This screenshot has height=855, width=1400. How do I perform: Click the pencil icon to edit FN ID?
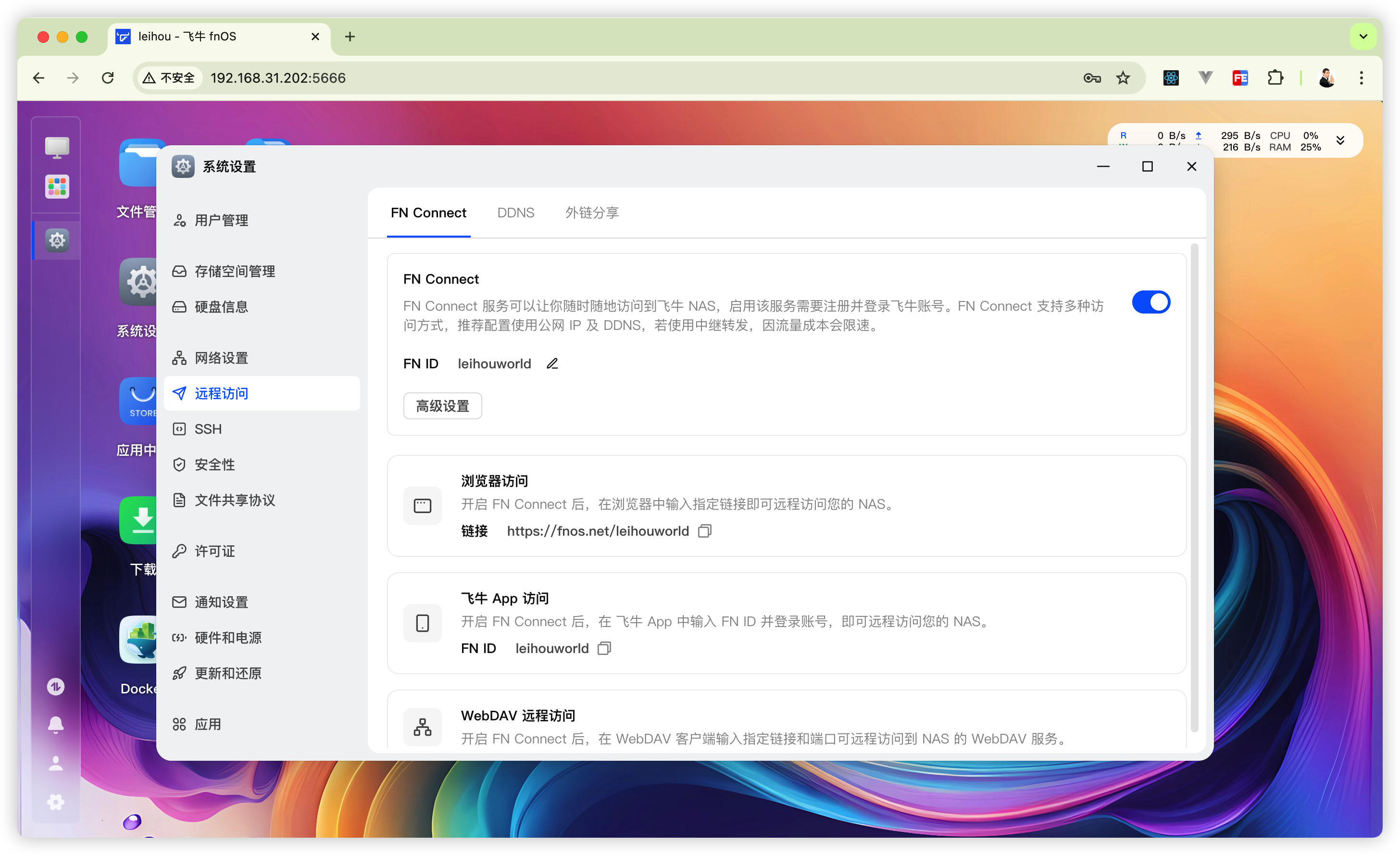point(552,364)
